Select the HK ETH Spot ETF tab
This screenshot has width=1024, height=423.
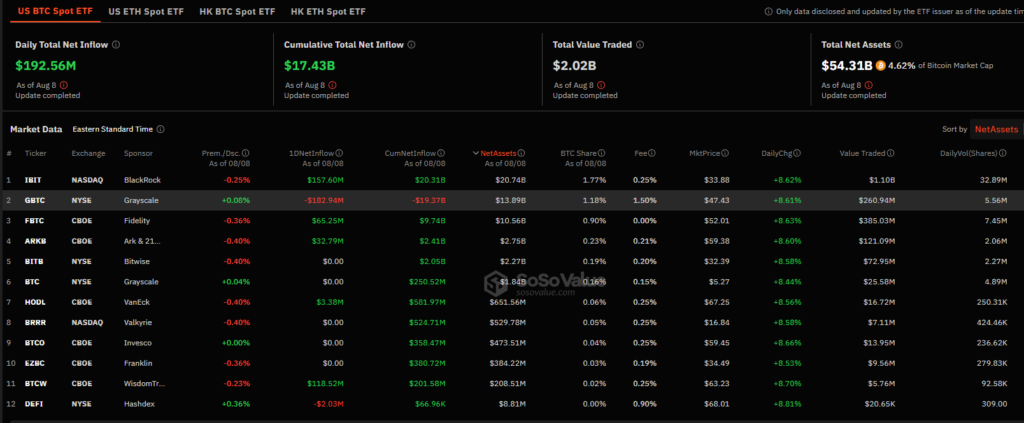tap(328, 12)
